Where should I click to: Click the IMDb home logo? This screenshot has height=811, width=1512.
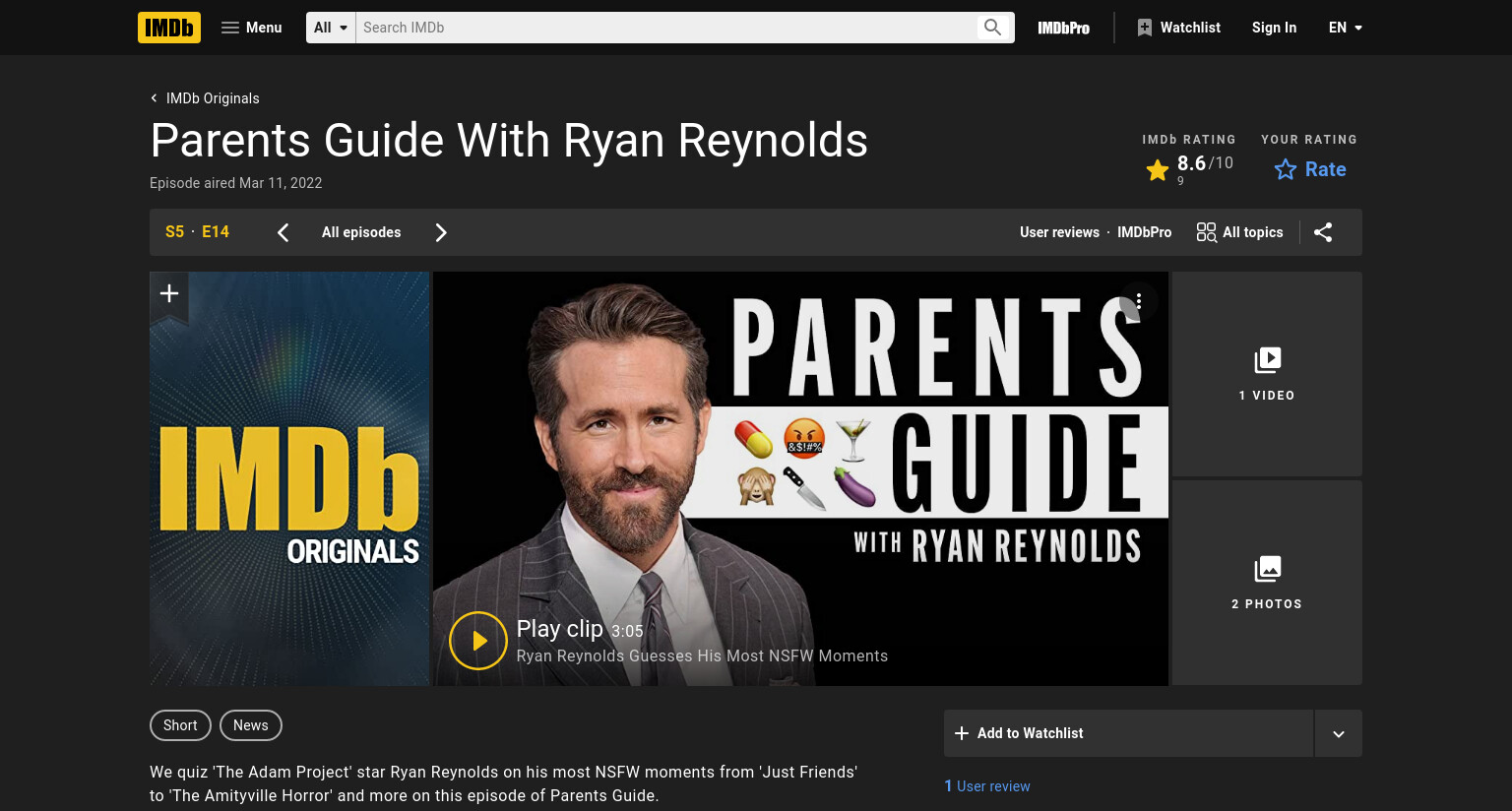(x=169, y=28)
